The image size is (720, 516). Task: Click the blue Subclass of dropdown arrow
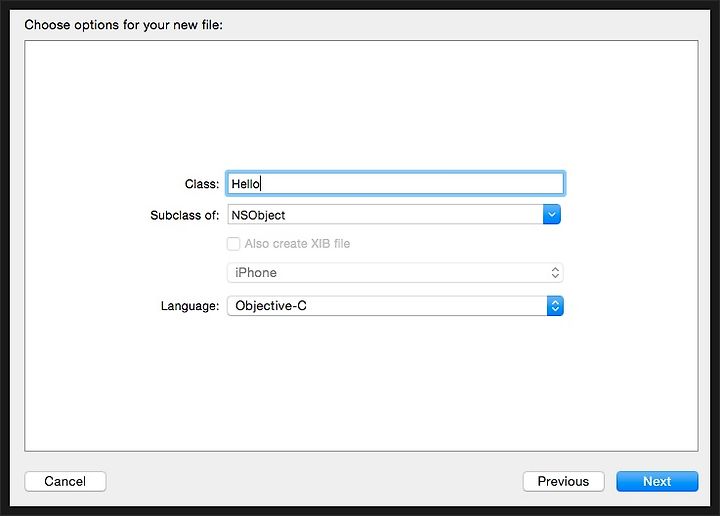point(551,214)
